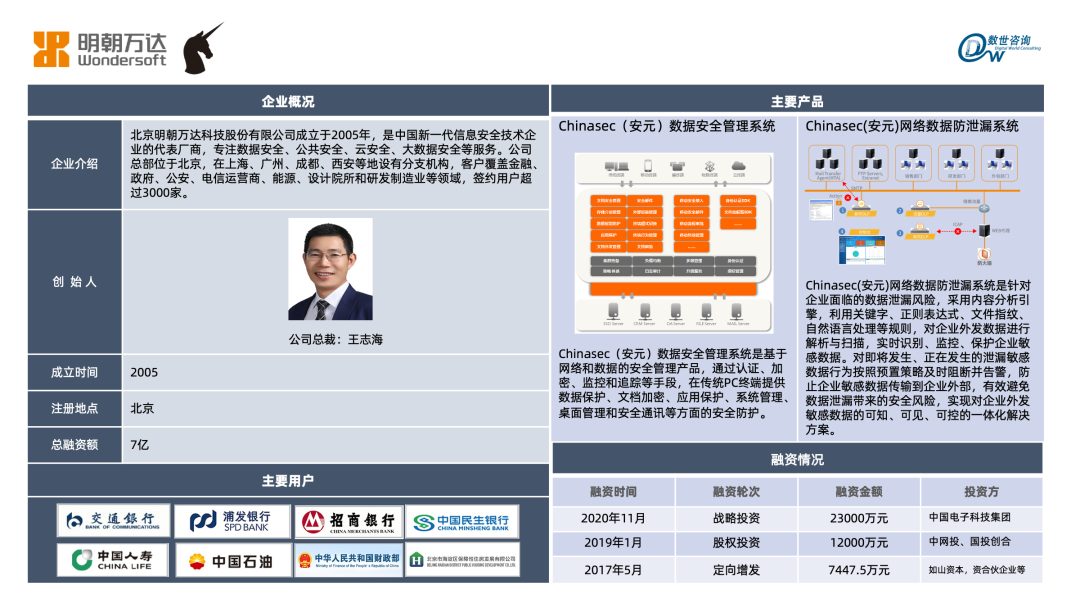Select the 招商银行 logo
Image resolution: width=1080 pixels, height=608 pixels.
pos(349,521)
